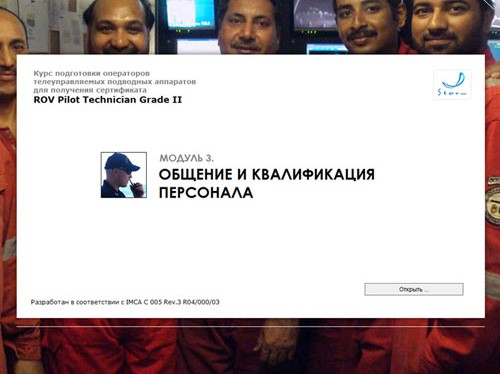
Task: Select the radio operator thumbnail photo
Action: click(124, 175)
